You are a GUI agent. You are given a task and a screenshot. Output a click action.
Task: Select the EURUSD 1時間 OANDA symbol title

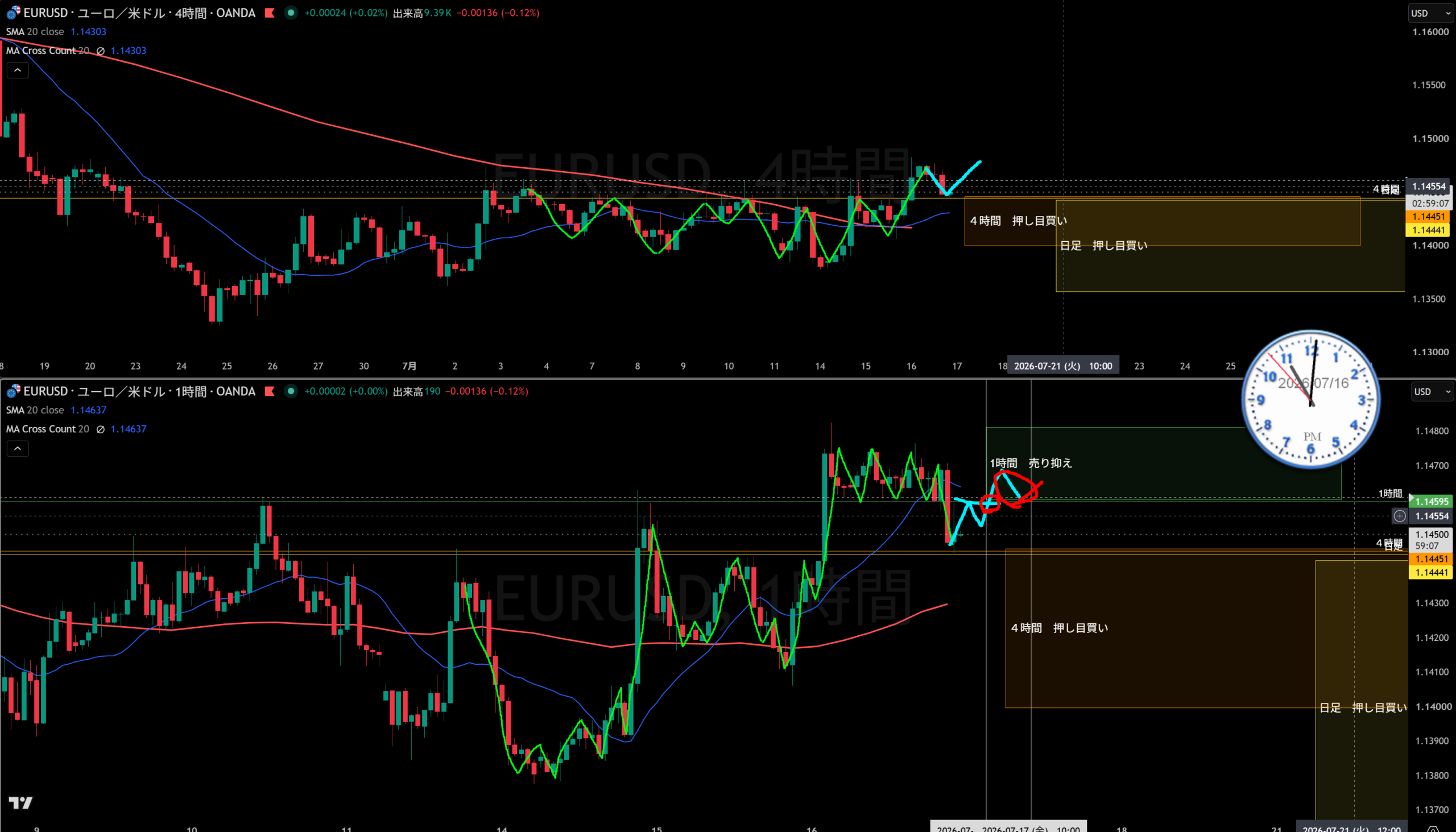pos(139,391)
